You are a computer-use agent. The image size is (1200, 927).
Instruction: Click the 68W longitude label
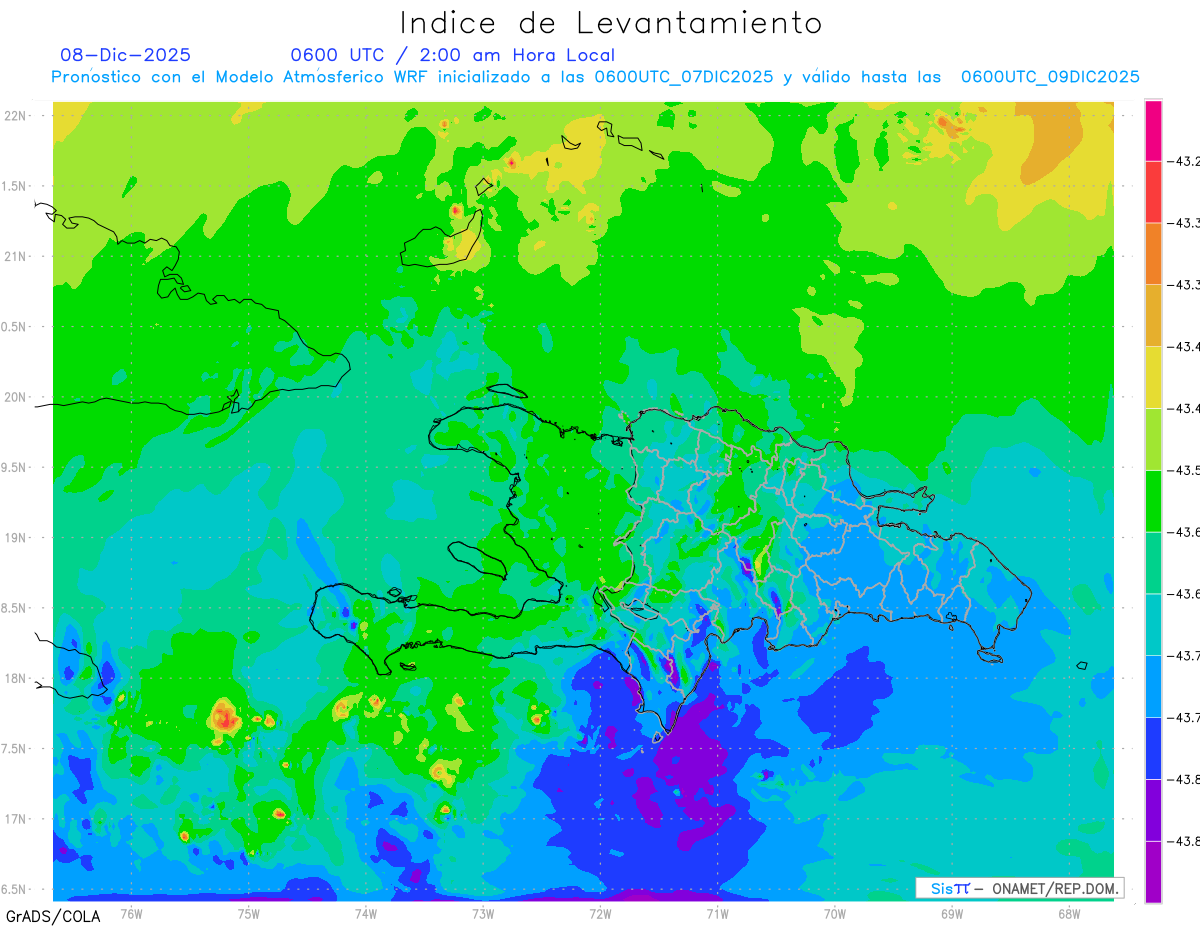point(1069,913)
